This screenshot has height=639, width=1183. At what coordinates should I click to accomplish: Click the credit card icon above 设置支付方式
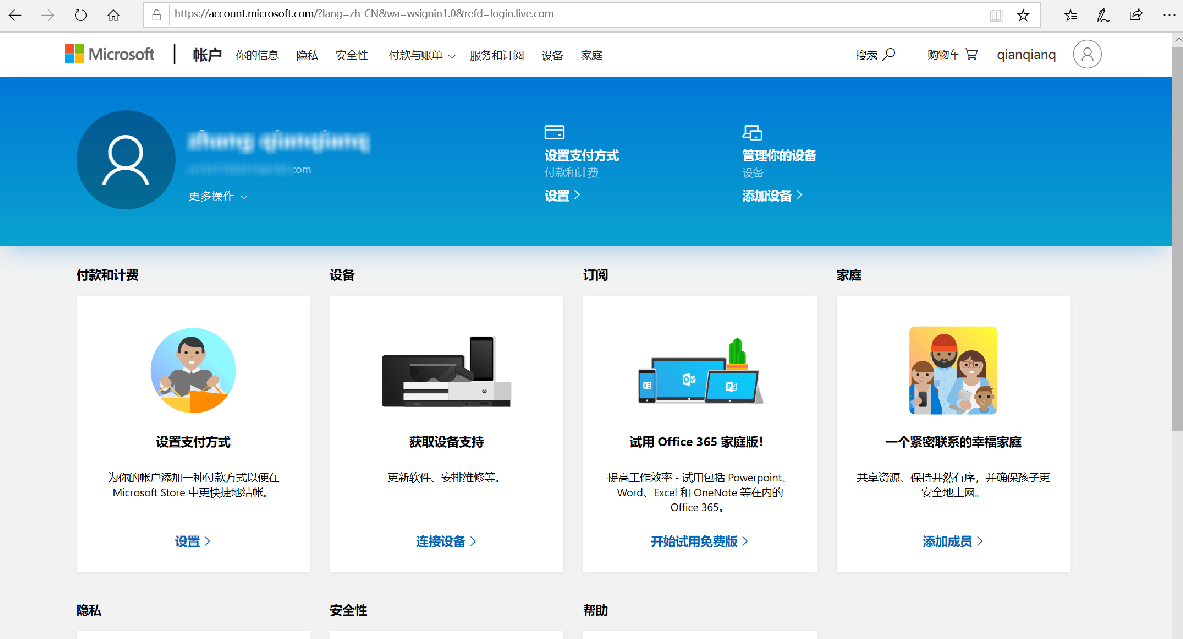(x=555, y=132)
